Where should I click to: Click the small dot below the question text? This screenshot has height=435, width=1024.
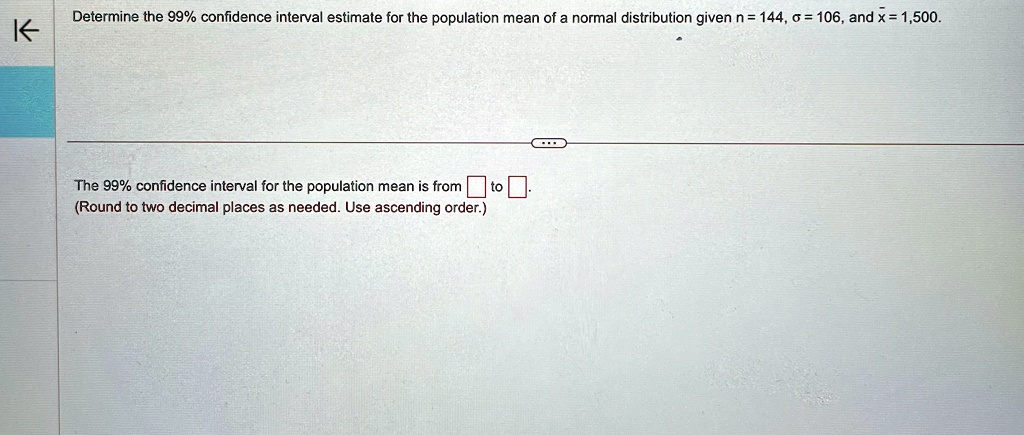[679, 40]
